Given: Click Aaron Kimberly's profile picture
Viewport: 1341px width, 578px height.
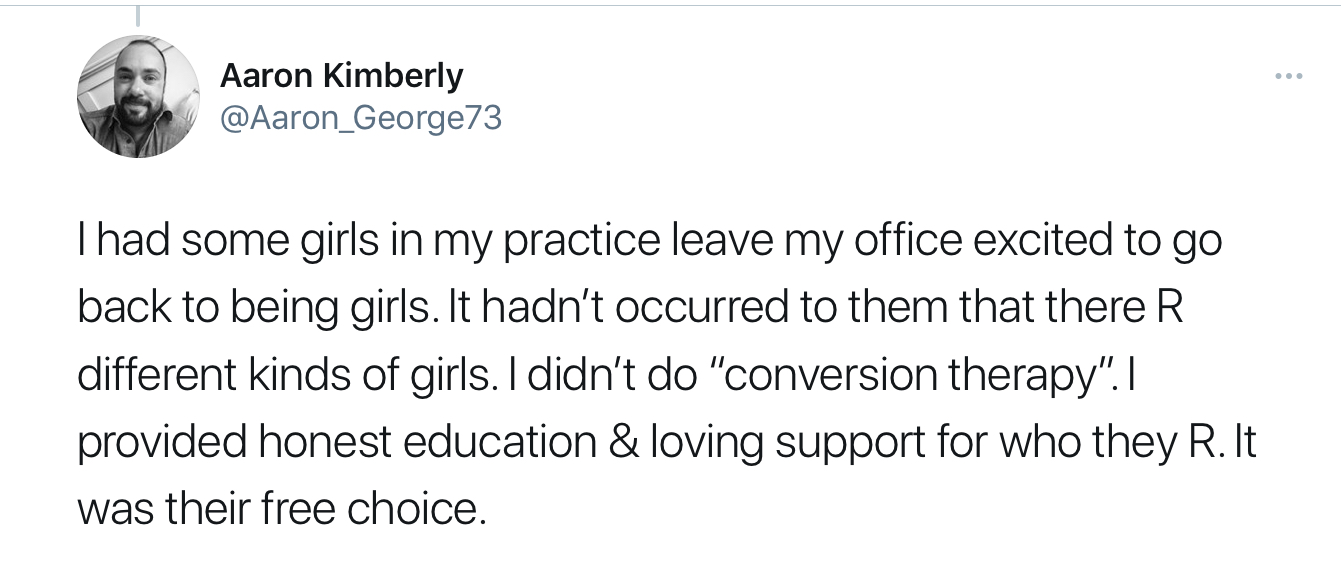Looking at the screenshot, I should coord(138,96).
